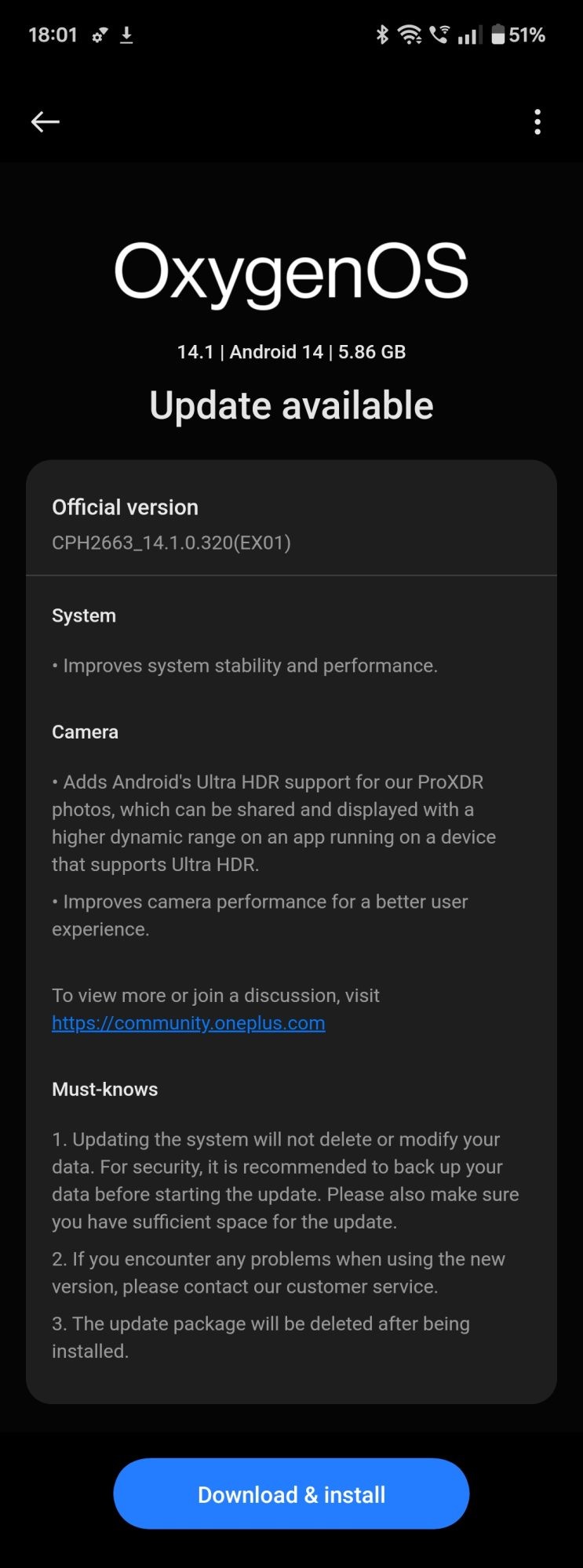Tap the Camera section heading
583x1568 pixels.
point(85,732)
